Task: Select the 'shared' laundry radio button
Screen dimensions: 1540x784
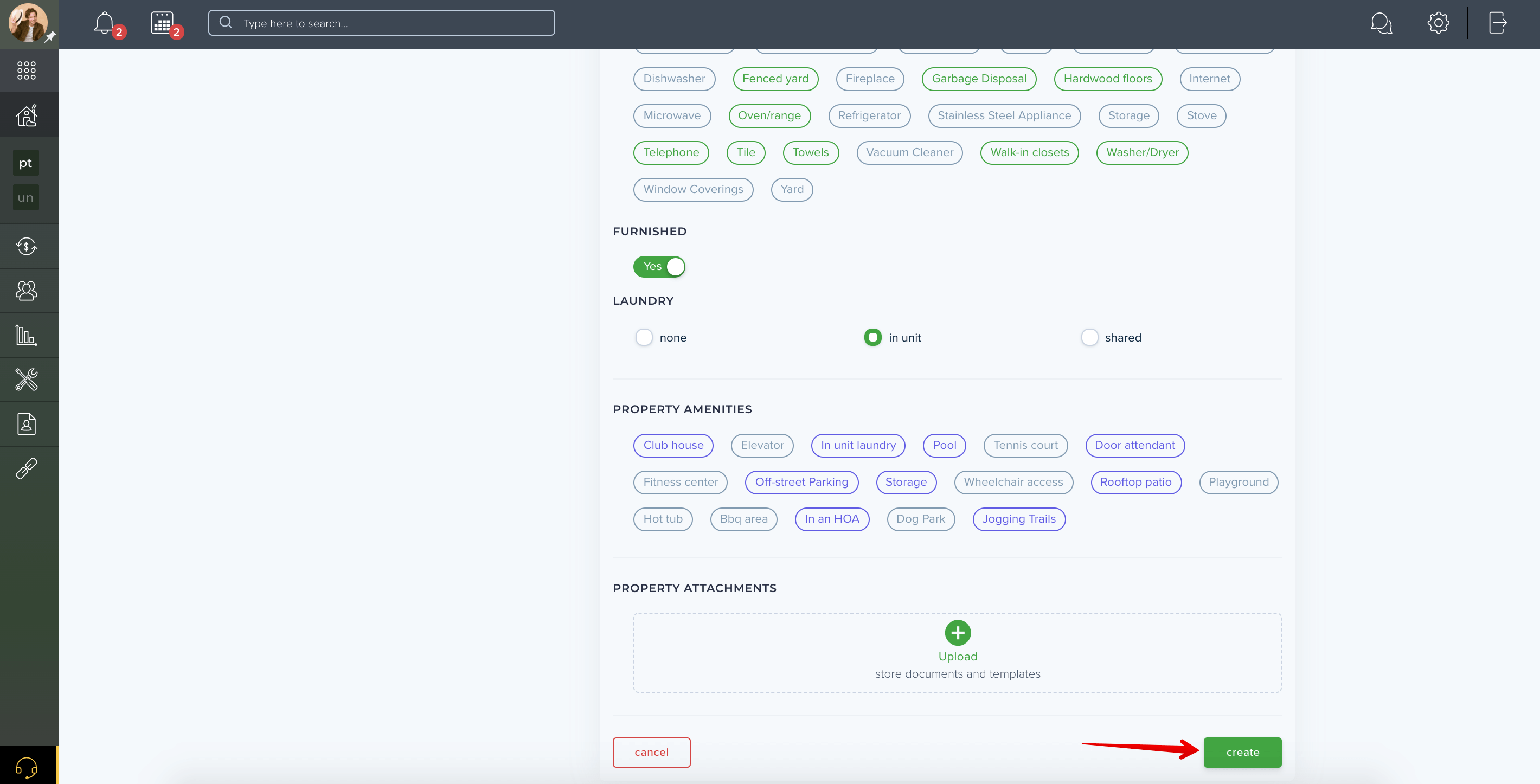Action: pyautogui.click(x=1089, y=338)
